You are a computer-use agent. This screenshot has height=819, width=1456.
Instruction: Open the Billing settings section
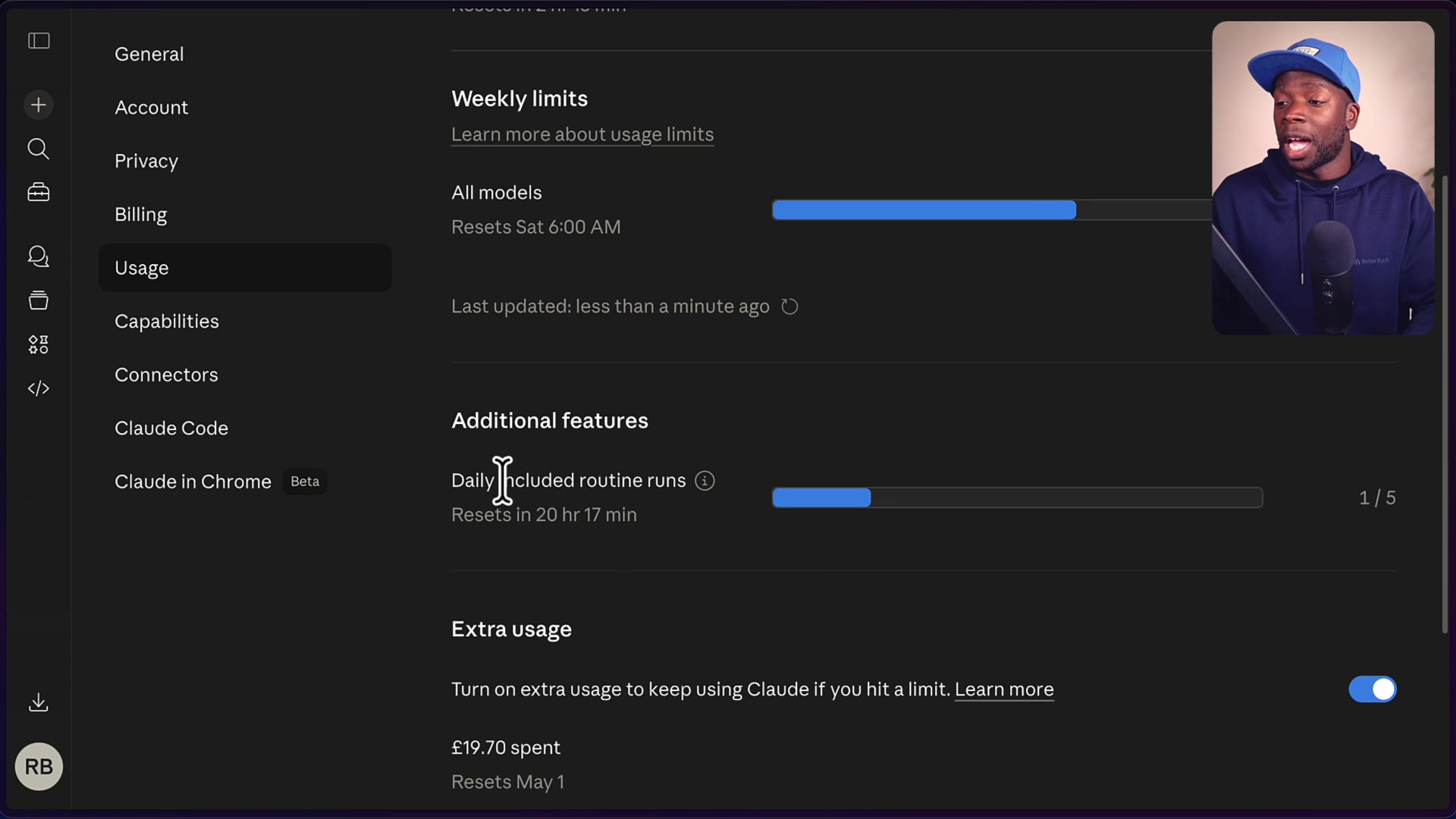click(x=141, y=215)
